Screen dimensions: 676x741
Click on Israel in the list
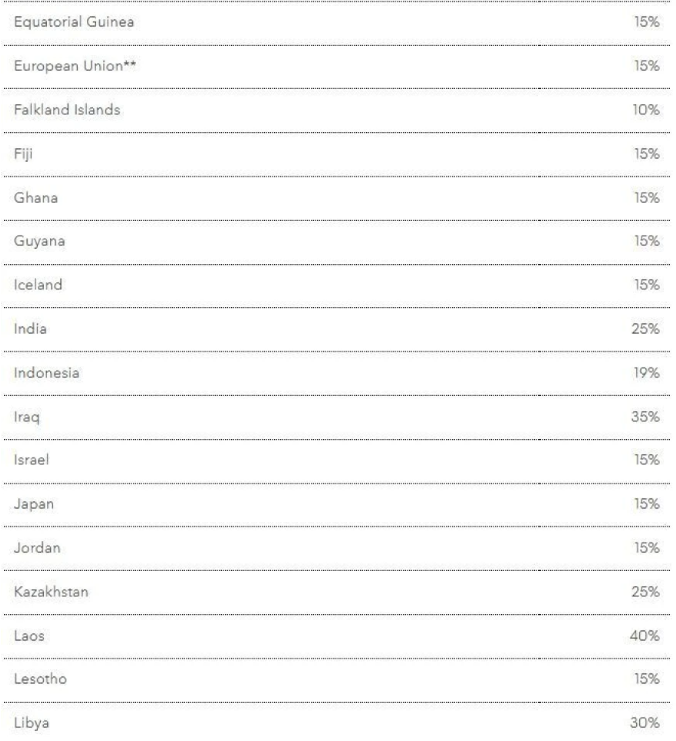point(30,460)
